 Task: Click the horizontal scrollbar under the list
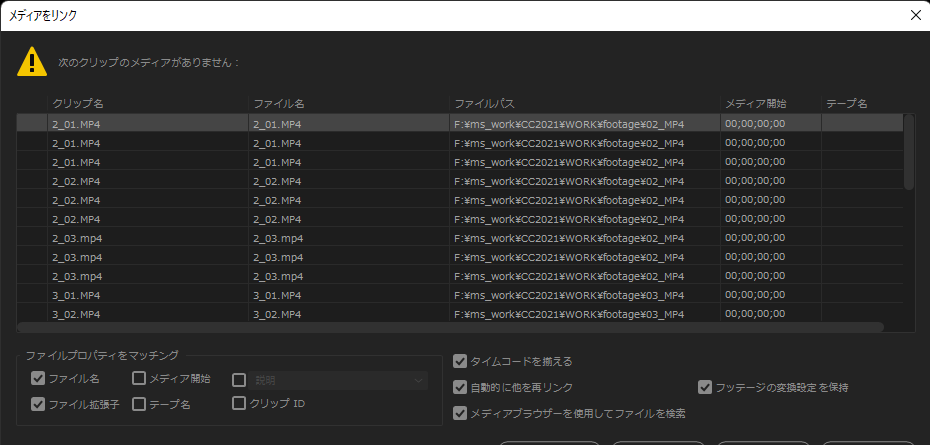point(450,327)
